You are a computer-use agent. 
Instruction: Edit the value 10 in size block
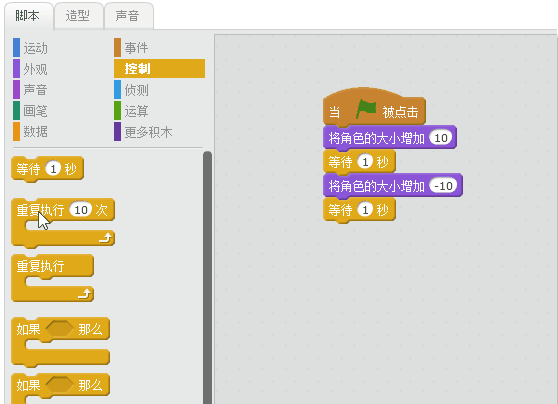click(x=441, y=138)
